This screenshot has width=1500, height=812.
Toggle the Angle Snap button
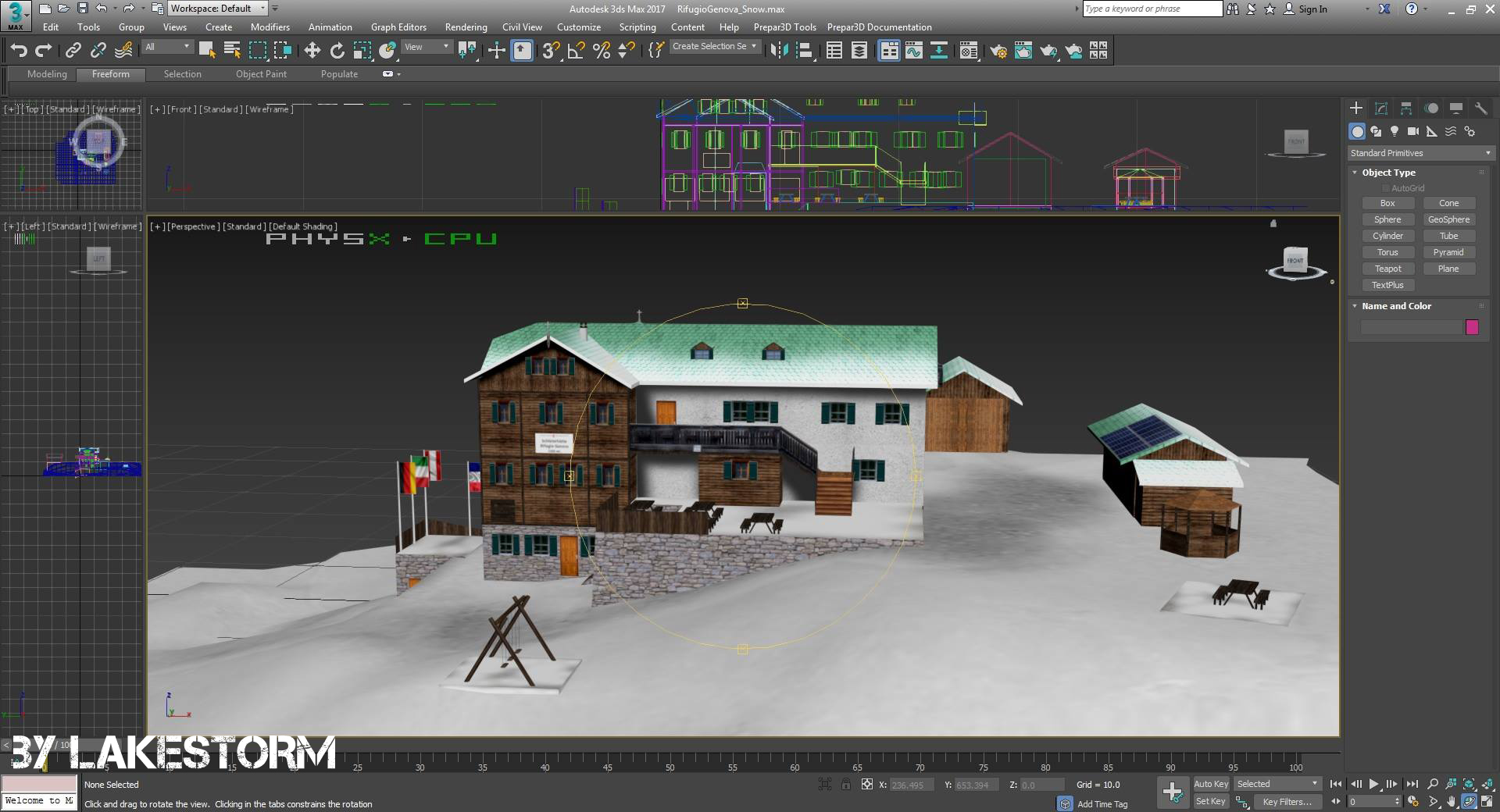[577, 51]
